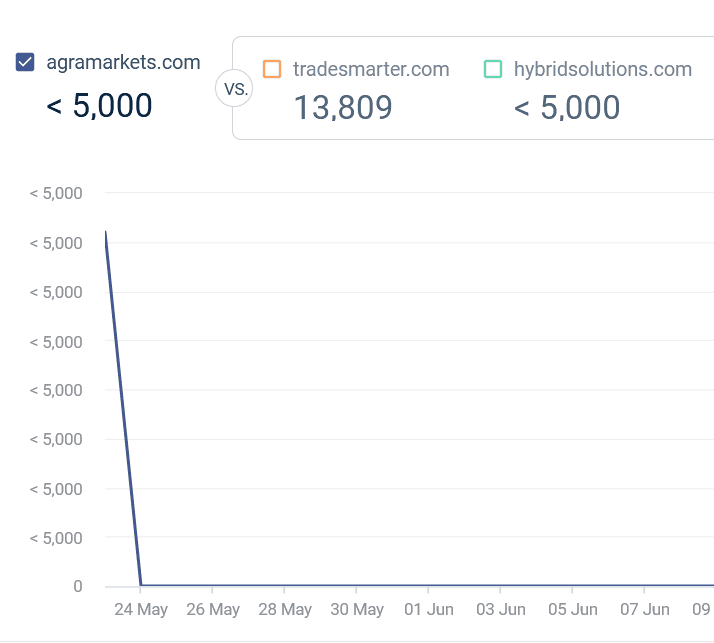Click the 13,809 traffic value
Viewport: 714px width, 643px height.
[343, 108]
